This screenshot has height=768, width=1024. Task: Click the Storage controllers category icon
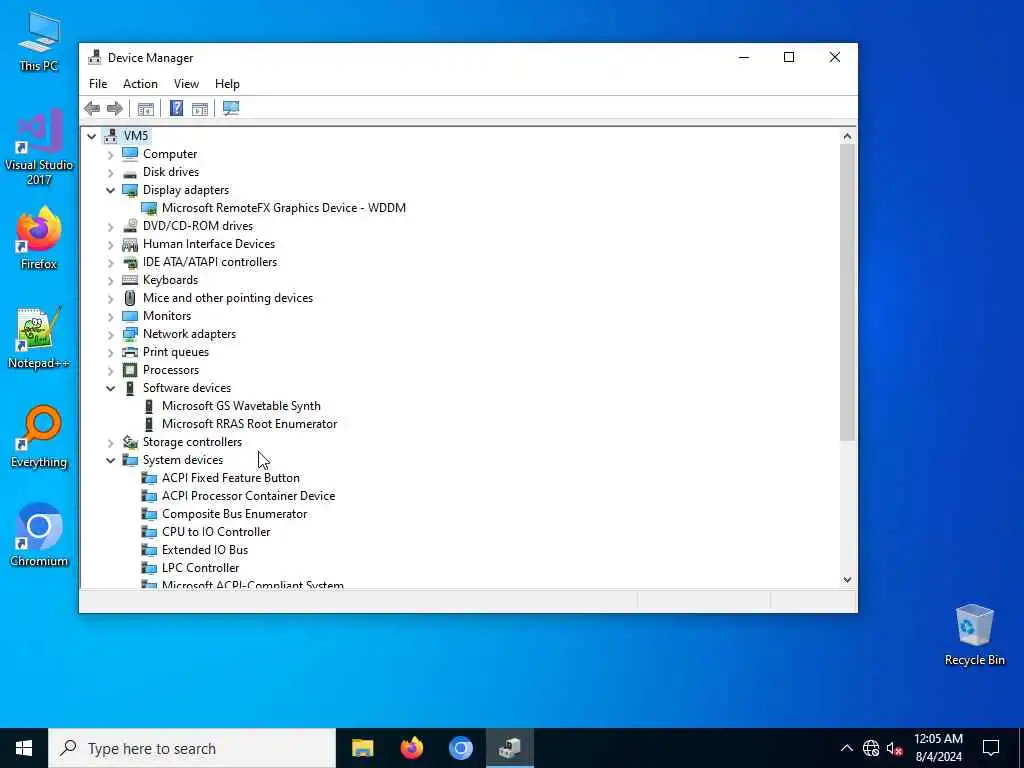point(130,442)
